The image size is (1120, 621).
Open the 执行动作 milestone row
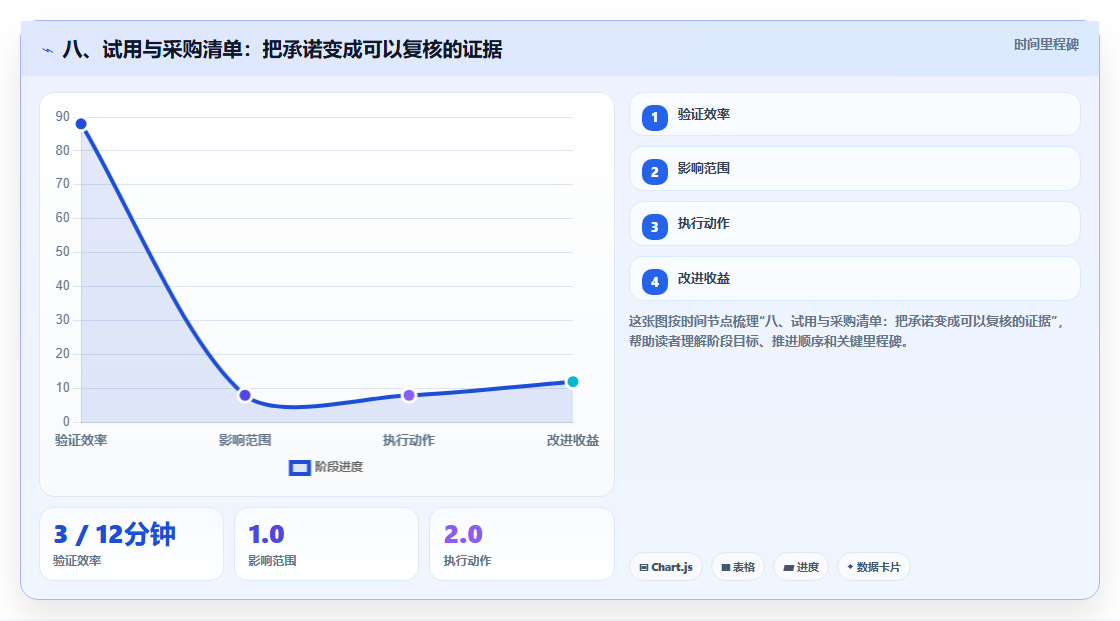(x=854, y=224)
